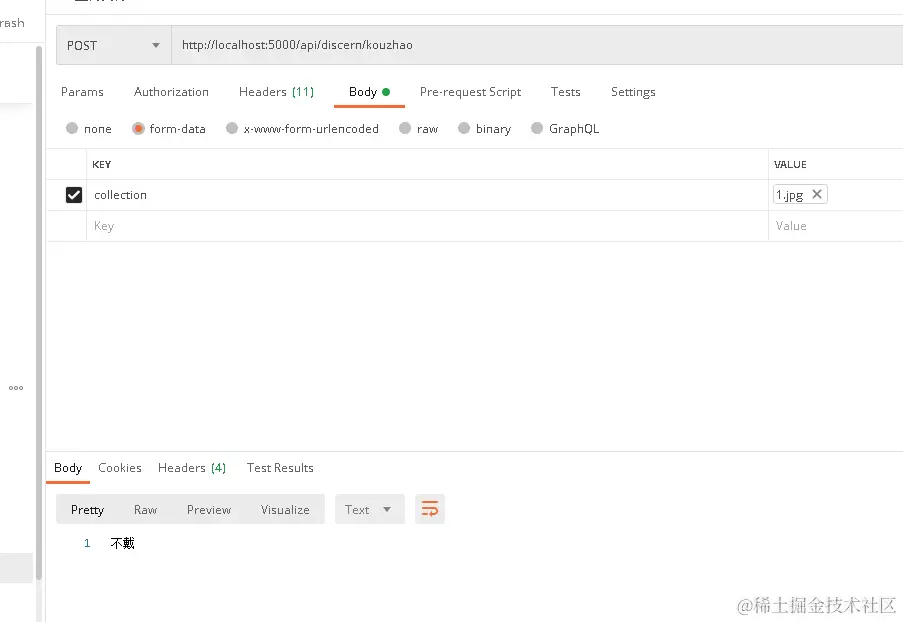
Task: Select the form-data radio button
Action: [x=138, y=128]
